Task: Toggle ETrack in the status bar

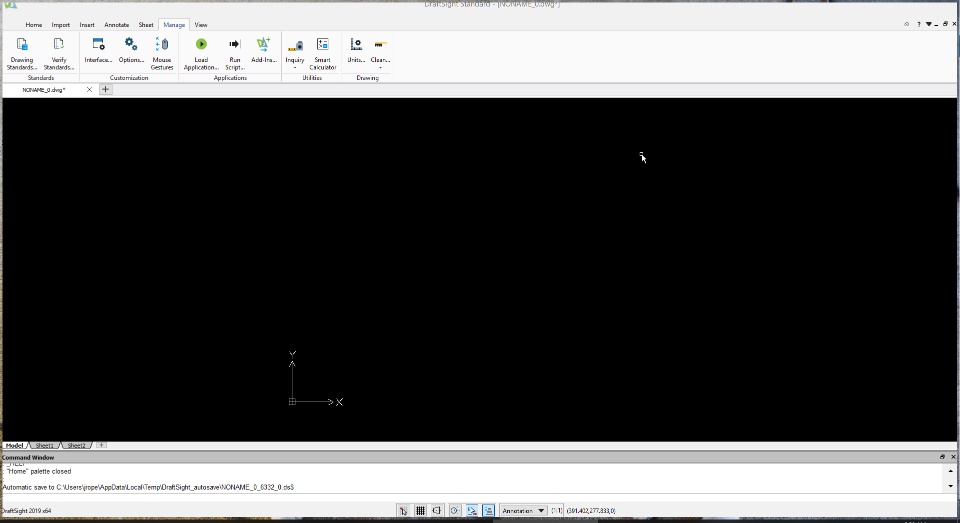Action: [x=489, y=510]
